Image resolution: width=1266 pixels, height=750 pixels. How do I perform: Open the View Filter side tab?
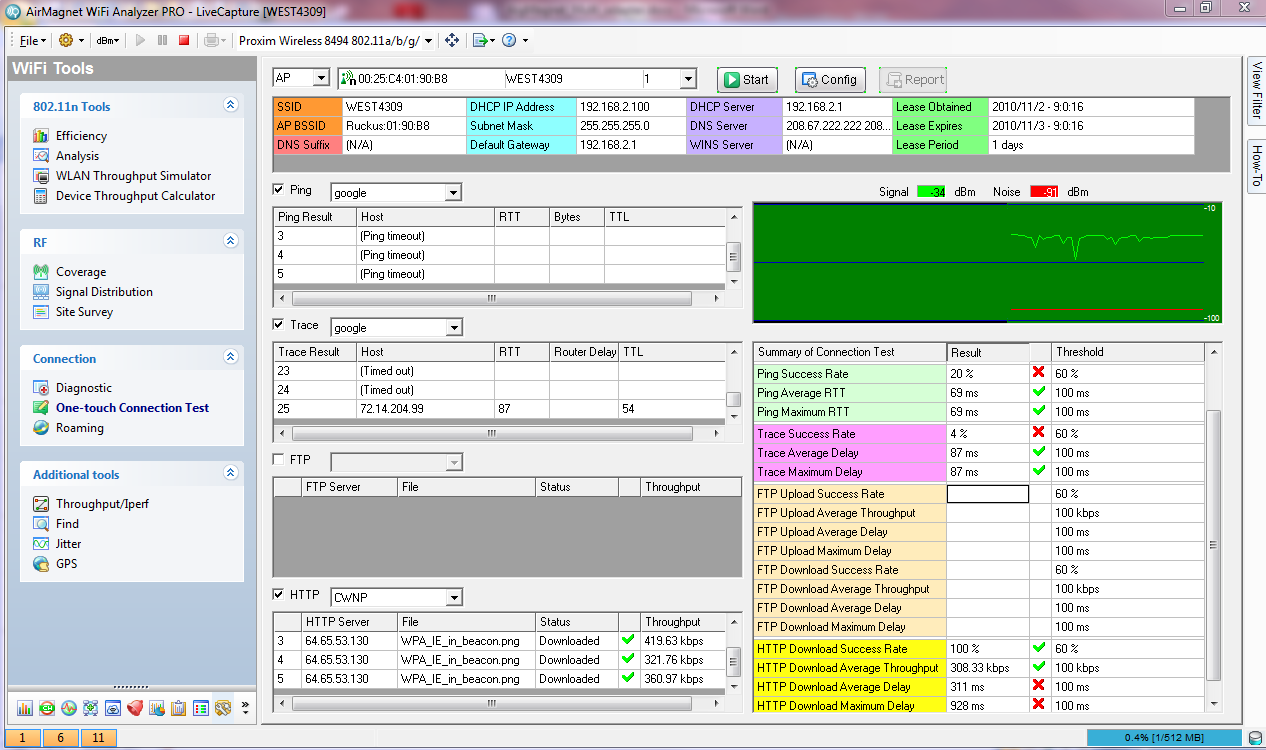tap(1257, 91)
